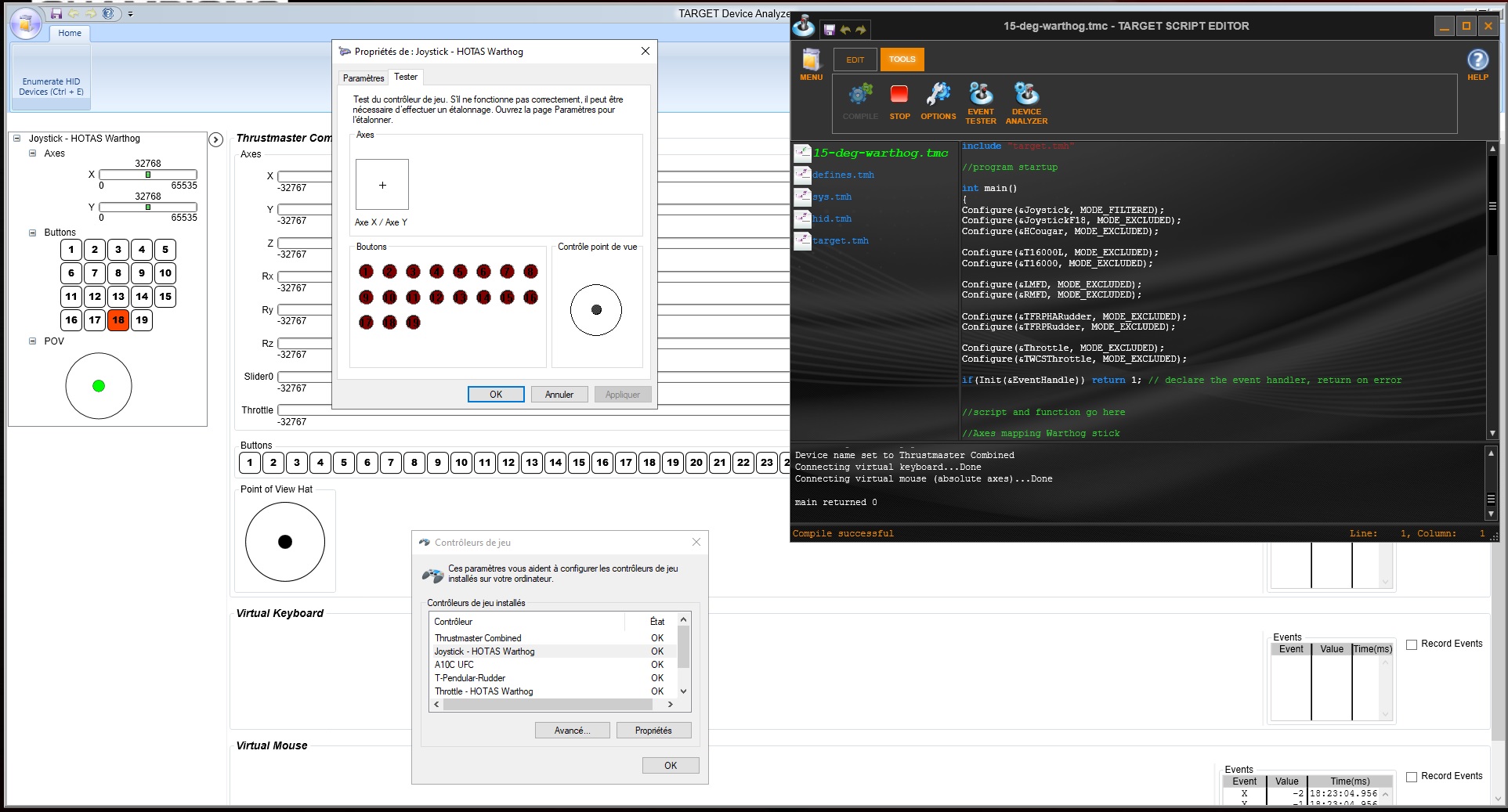Click the round arrow beside device tree
The height and width of the screenshot is (812, 1508).
[216, 139]
